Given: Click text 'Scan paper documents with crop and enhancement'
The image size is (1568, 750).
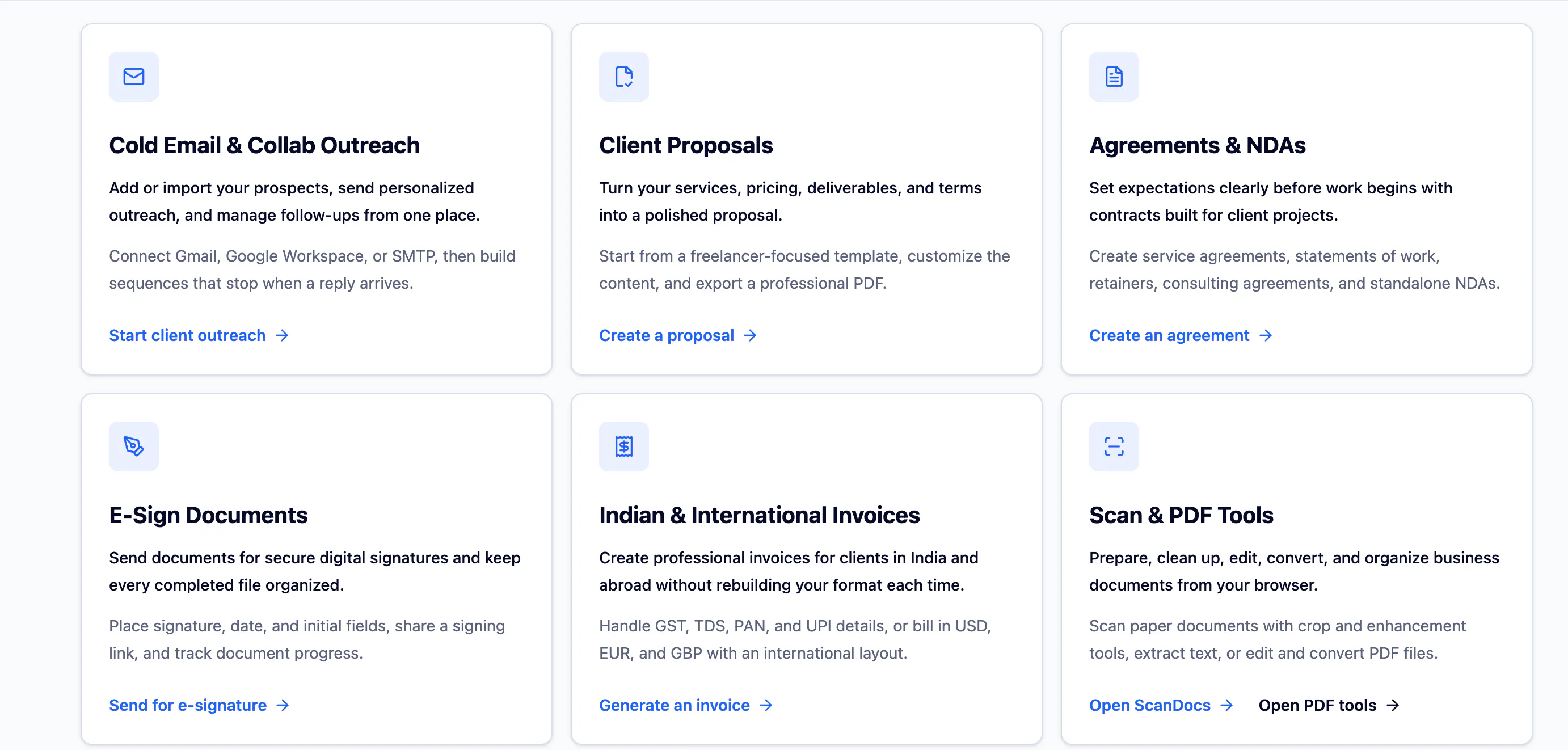Looking at the screenshot, I should [x=1277, y=626].
